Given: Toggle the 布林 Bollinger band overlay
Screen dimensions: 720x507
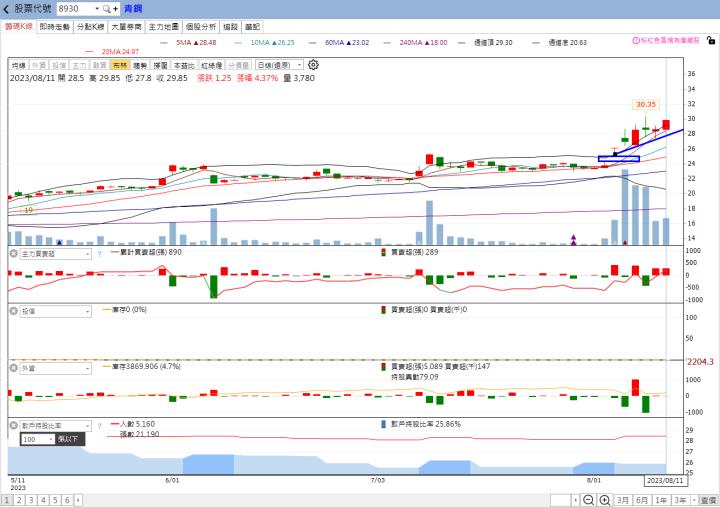Looking at the screenshot, I should (119, 64).
